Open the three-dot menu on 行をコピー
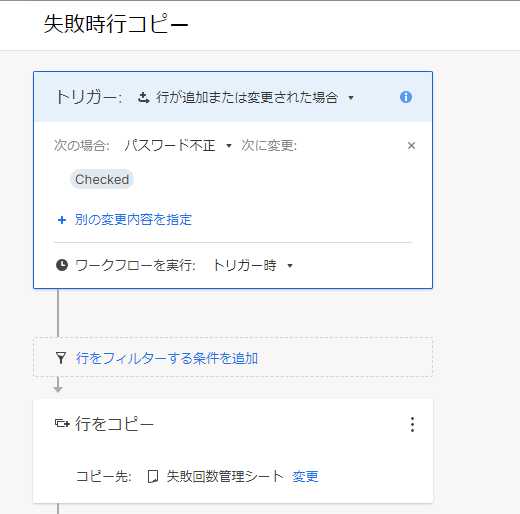 [412, 424]
